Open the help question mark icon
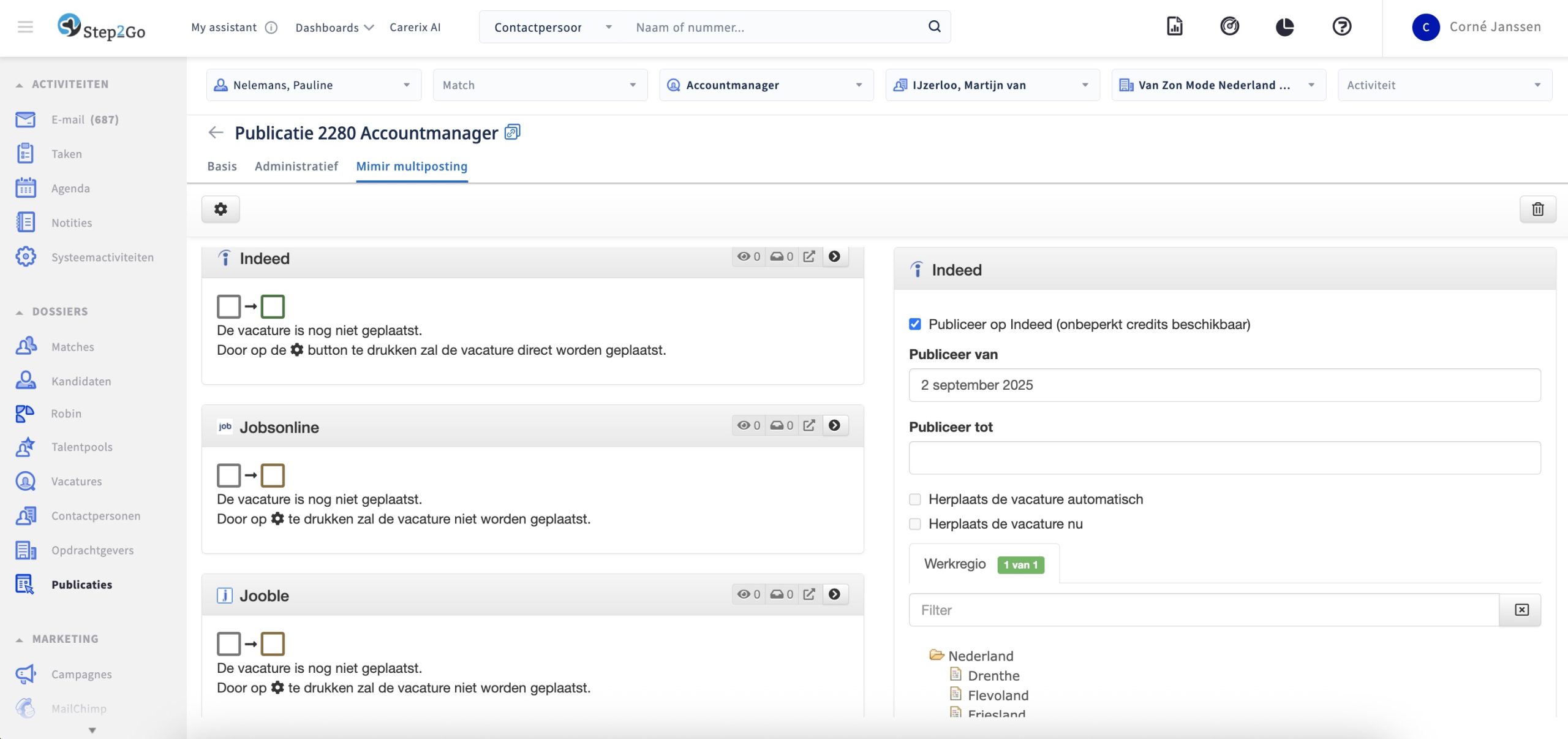1568x739 pixels. [1341, 26]
